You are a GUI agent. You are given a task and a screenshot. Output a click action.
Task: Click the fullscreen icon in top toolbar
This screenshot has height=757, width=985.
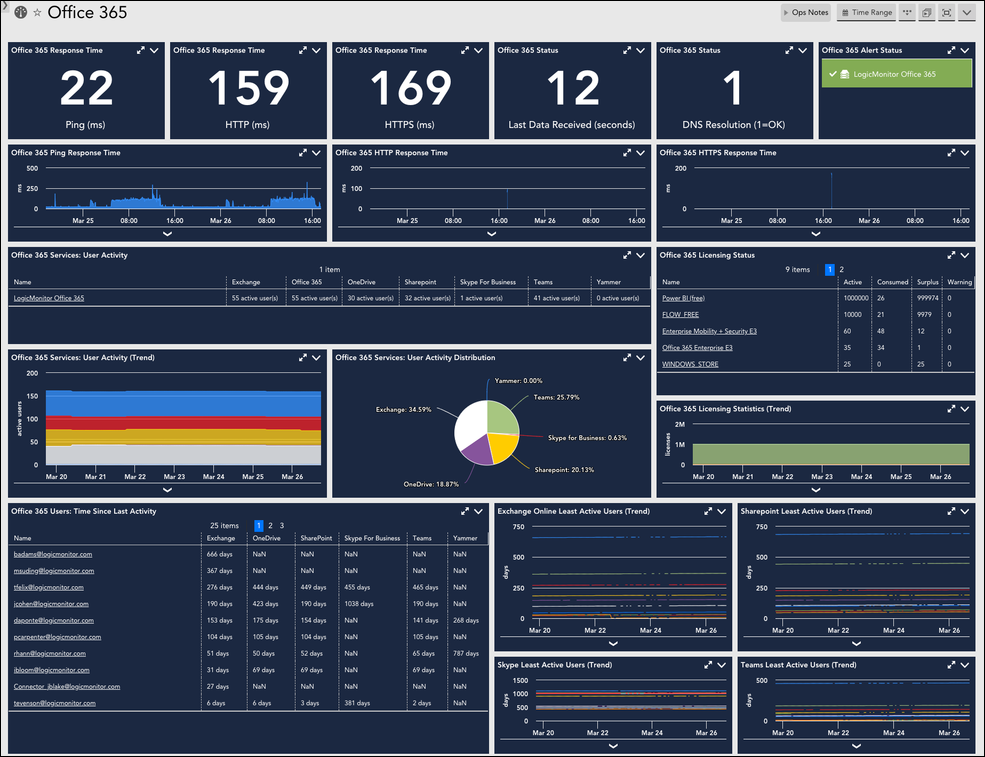point(947,13)
